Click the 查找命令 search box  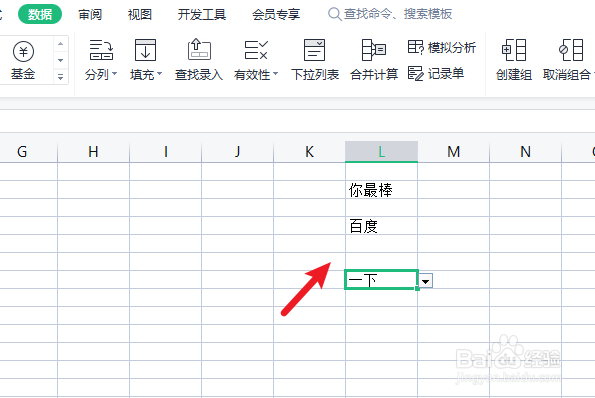click(390, 14)
